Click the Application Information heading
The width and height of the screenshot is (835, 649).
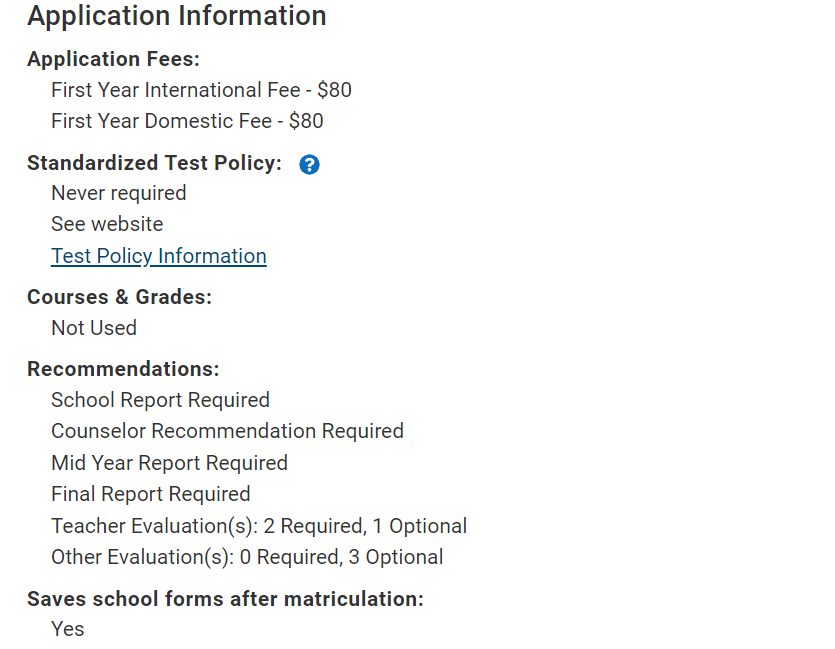click(x=177, y=16)
